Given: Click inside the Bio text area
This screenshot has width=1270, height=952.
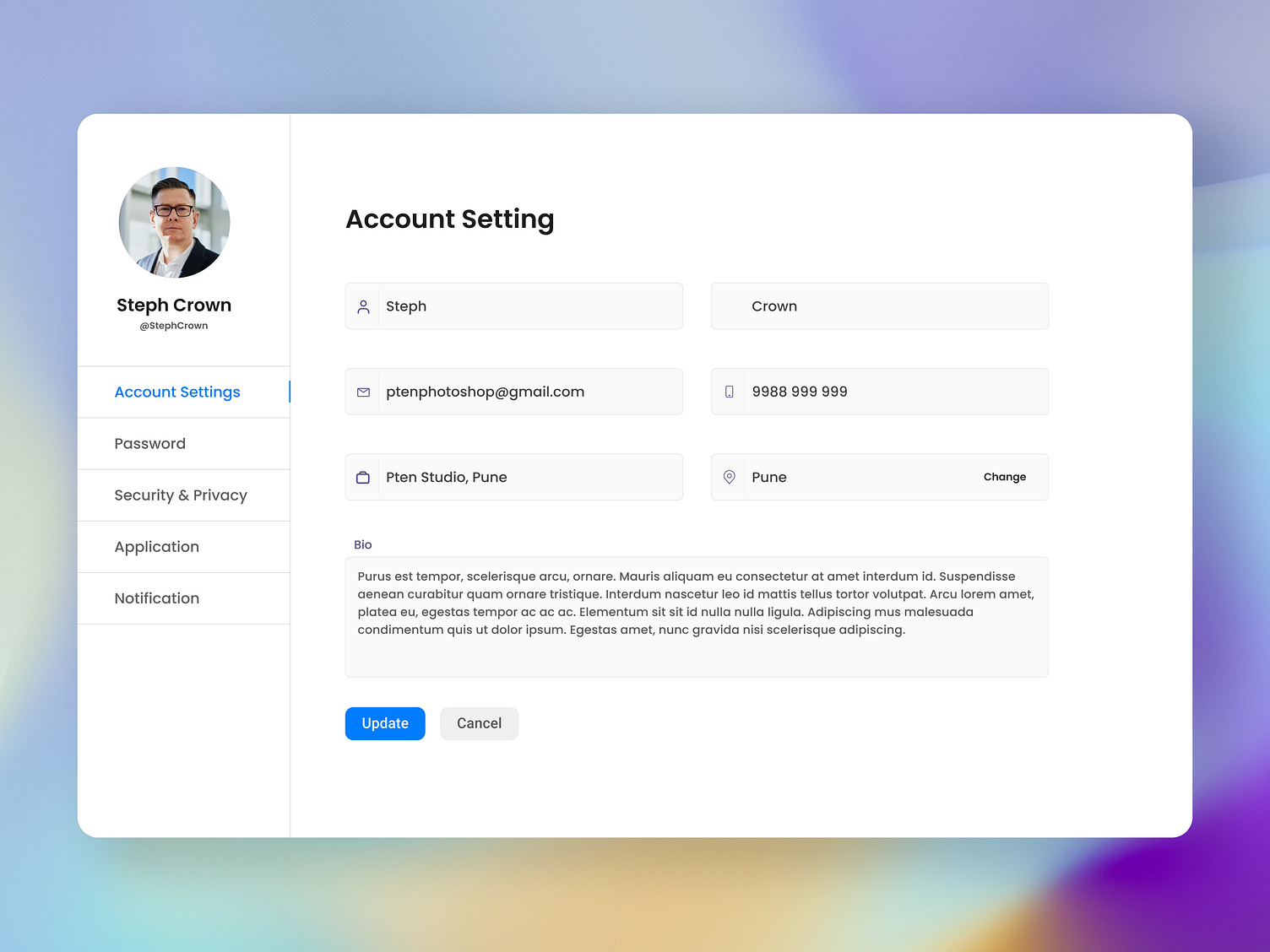Looking at the screenshot, I should tap(696, 616).
